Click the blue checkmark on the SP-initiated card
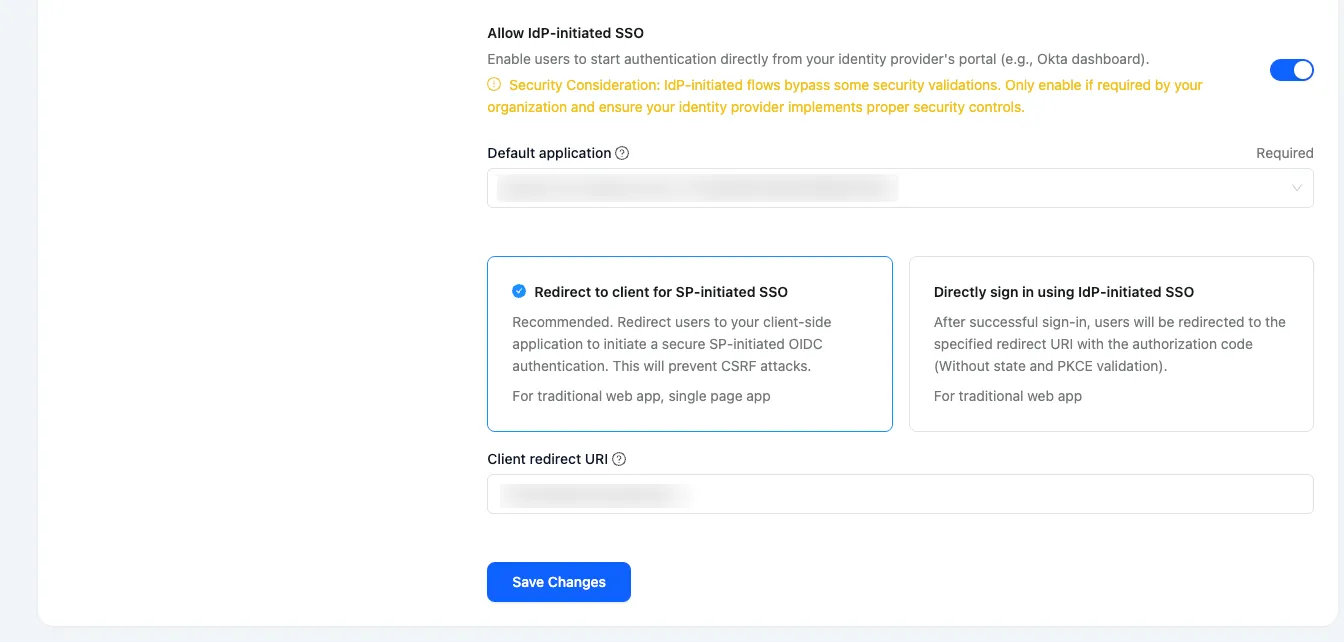Screen dimensions: 1344x642 click(519, 291)
